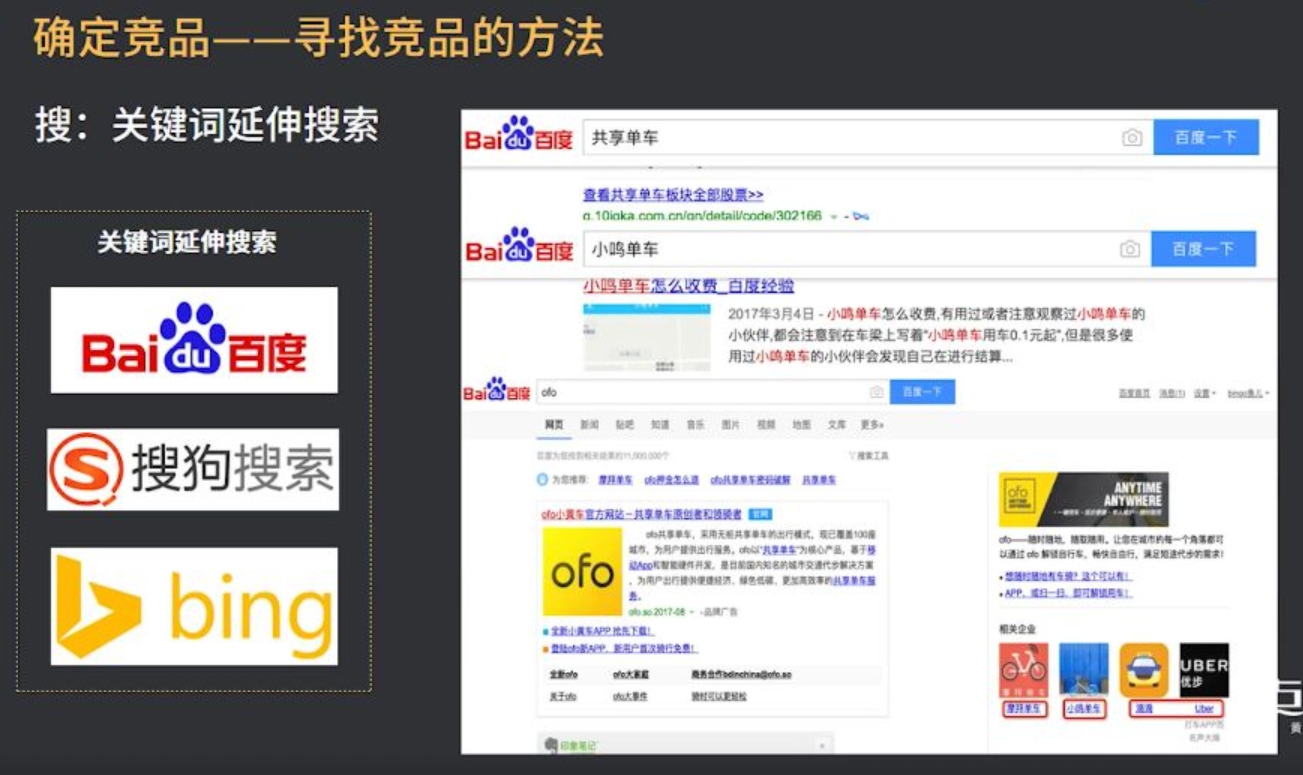Viewport: 1303px width, 775px height.
Task: Open the ofo Anytime Anywhere banner
Action: (x=1083, y=499)
